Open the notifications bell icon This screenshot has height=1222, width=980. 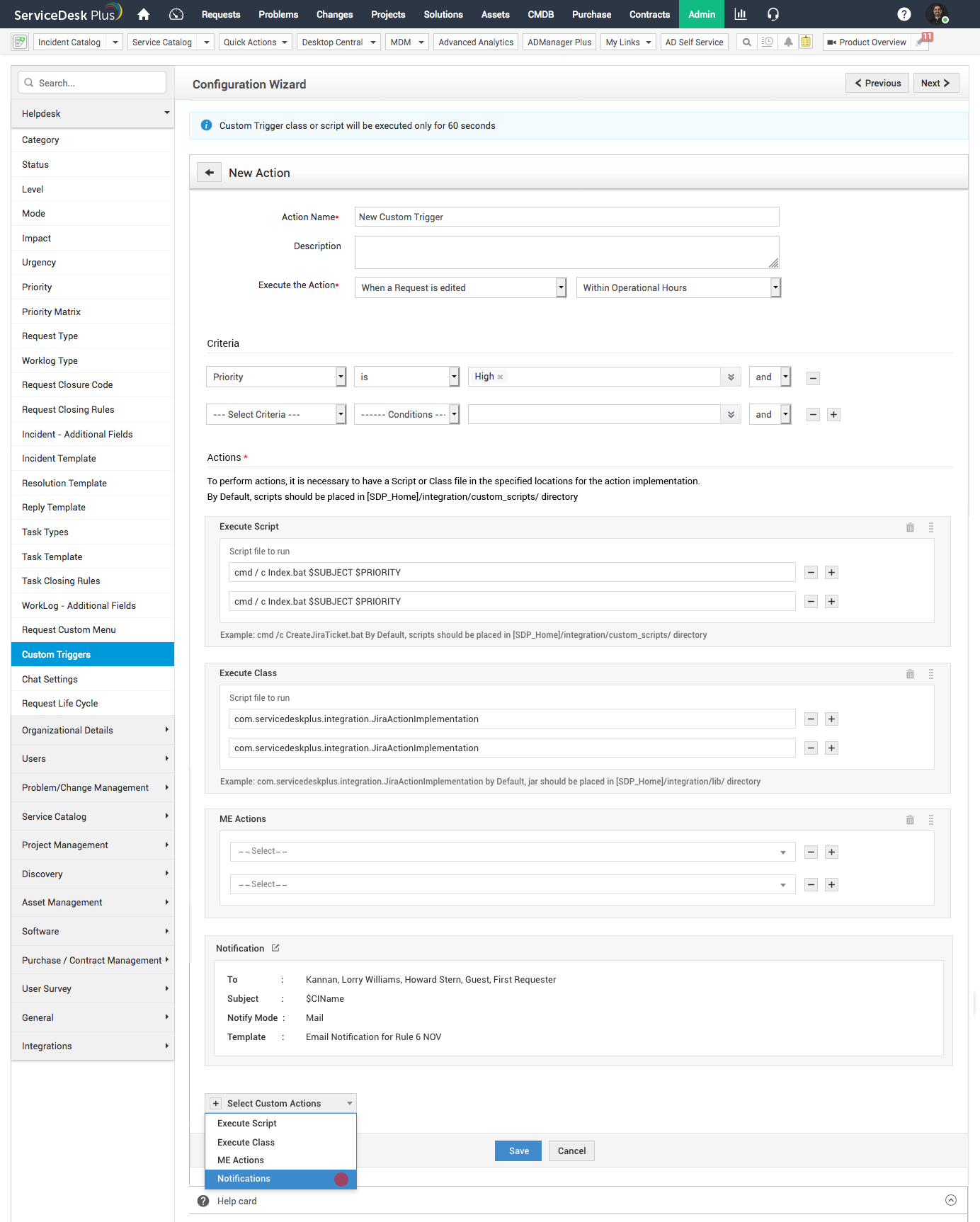point(787,42)
